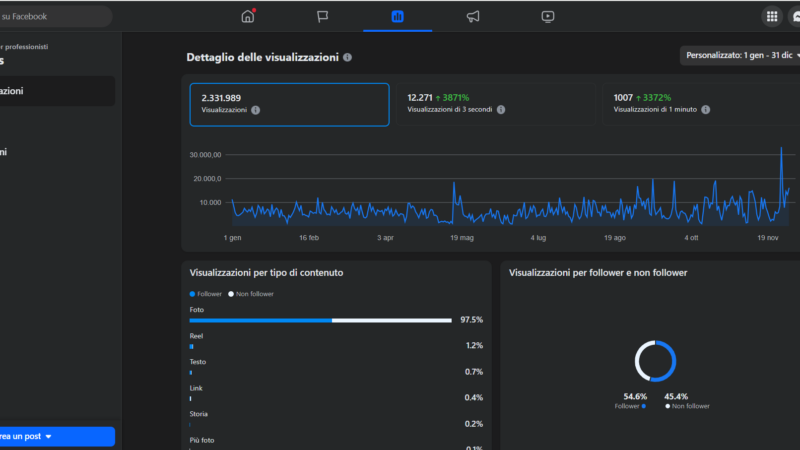800x450 pixels.
Task: Select the 2.331.989 Visualizzazioni metric card
Action: pos(289,104)
